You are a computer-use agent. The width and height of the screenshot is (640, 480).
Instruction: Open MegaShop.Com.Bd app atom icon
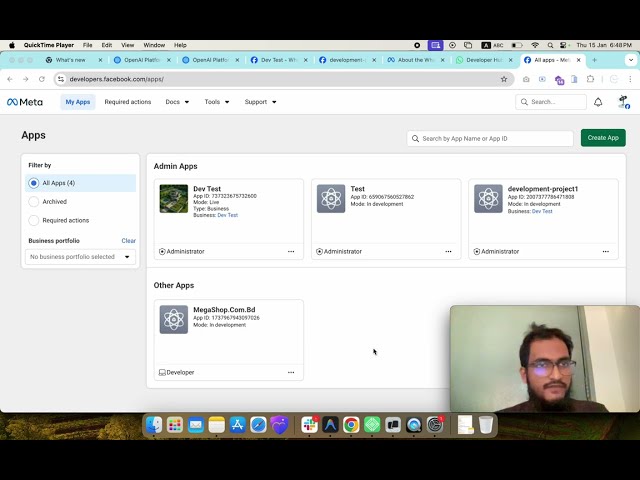[x=174, y=320]
